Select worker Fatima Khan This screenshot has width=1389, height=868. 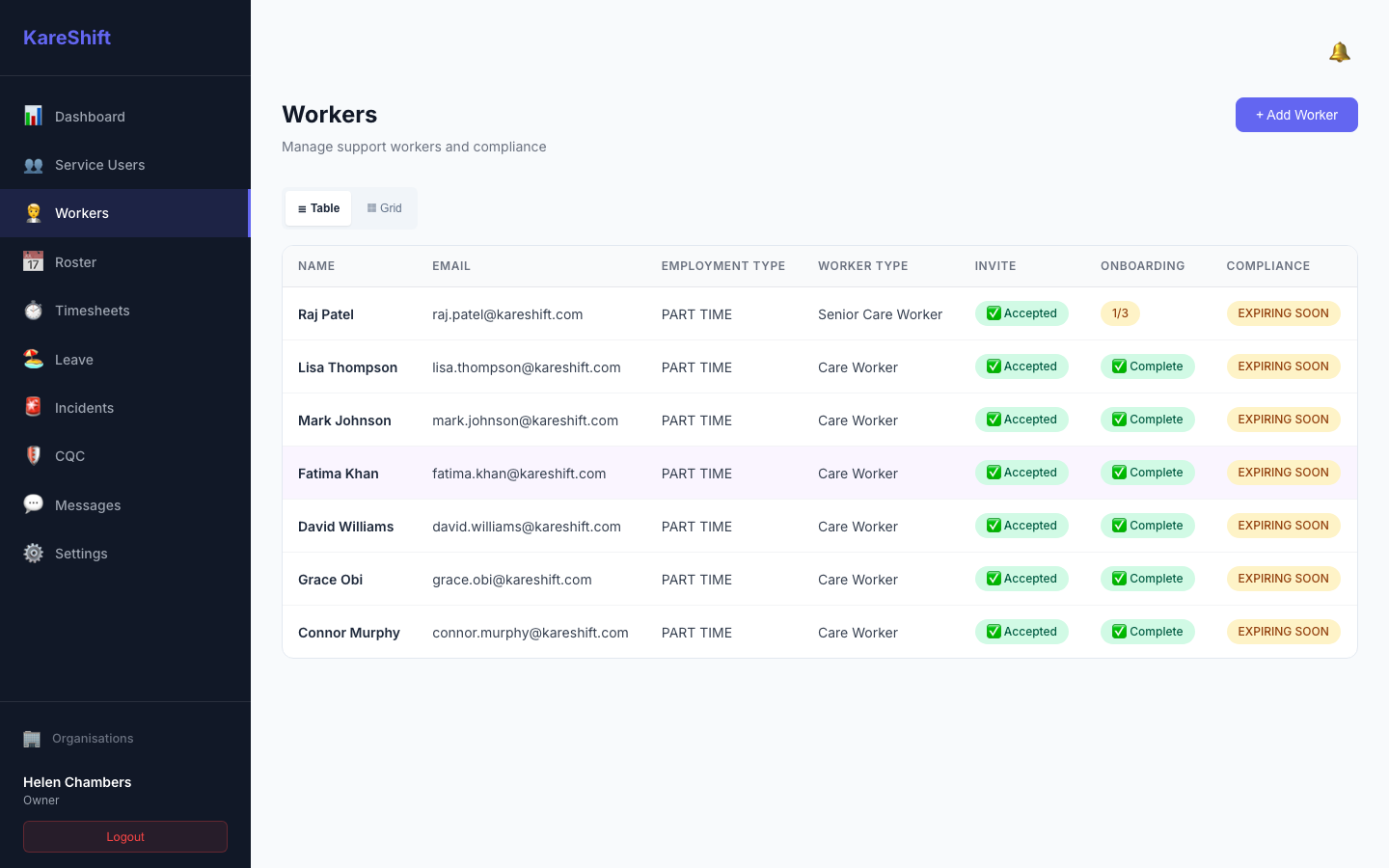(x=339, y=474)
